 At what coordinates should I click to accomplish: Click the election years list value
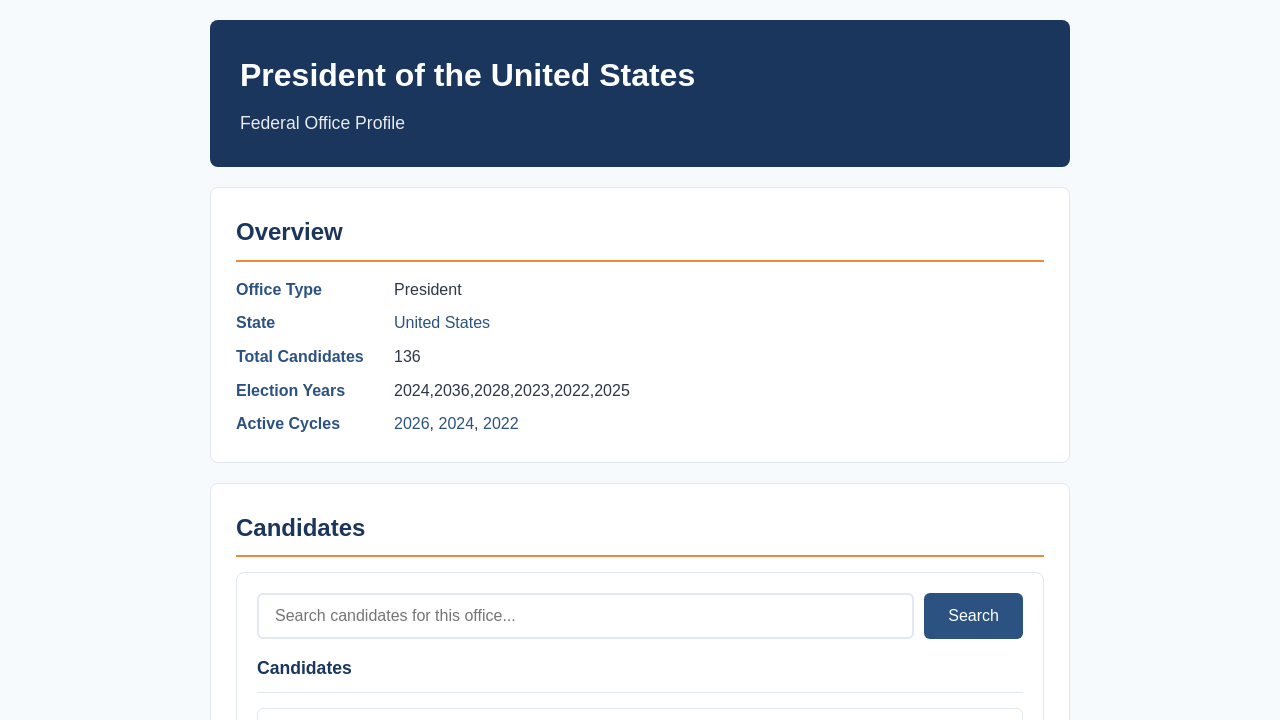[x=512, y=391]
